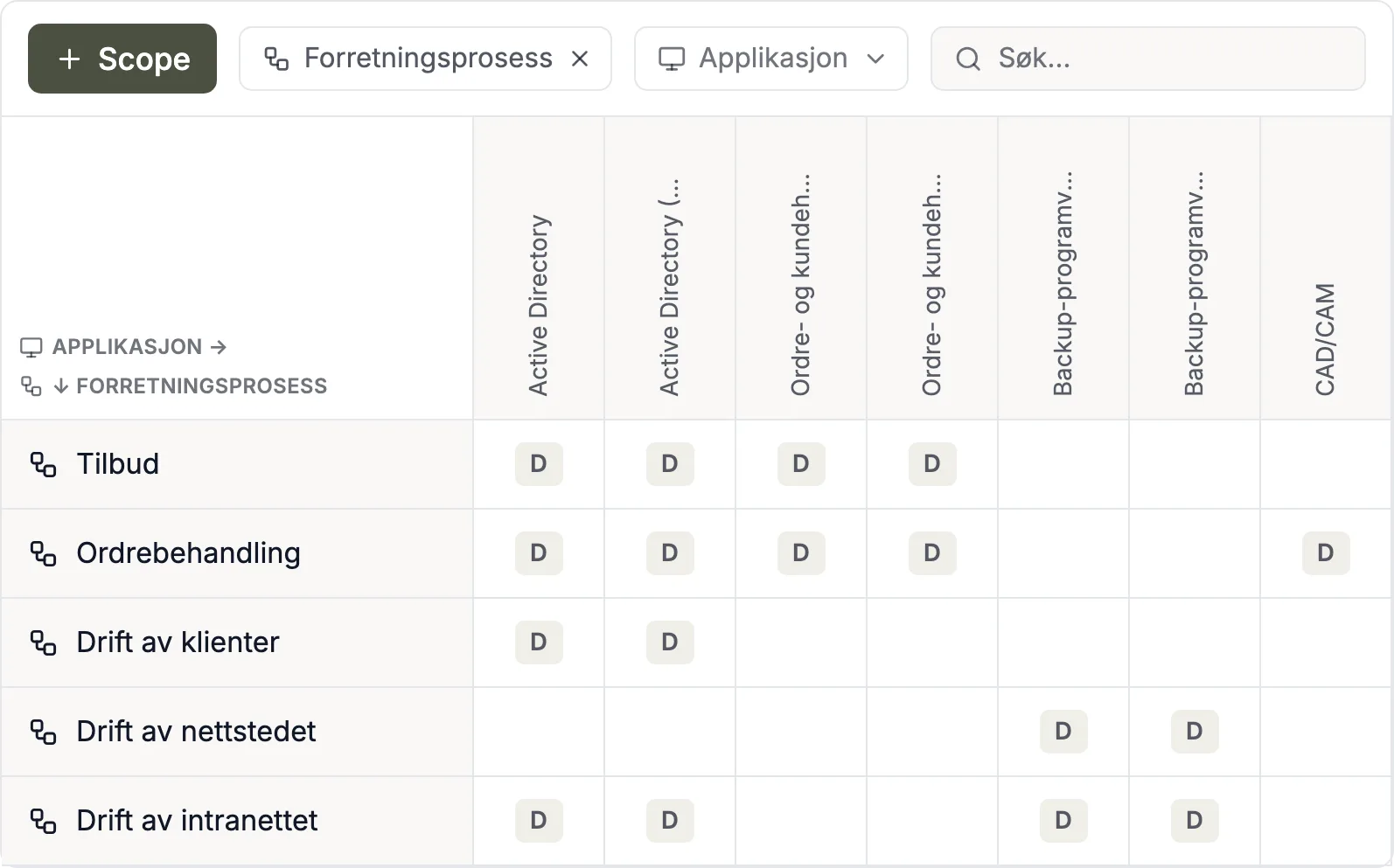Click the process icon beside Drift av klienter

pyautogui.click(x=44, y=642)
